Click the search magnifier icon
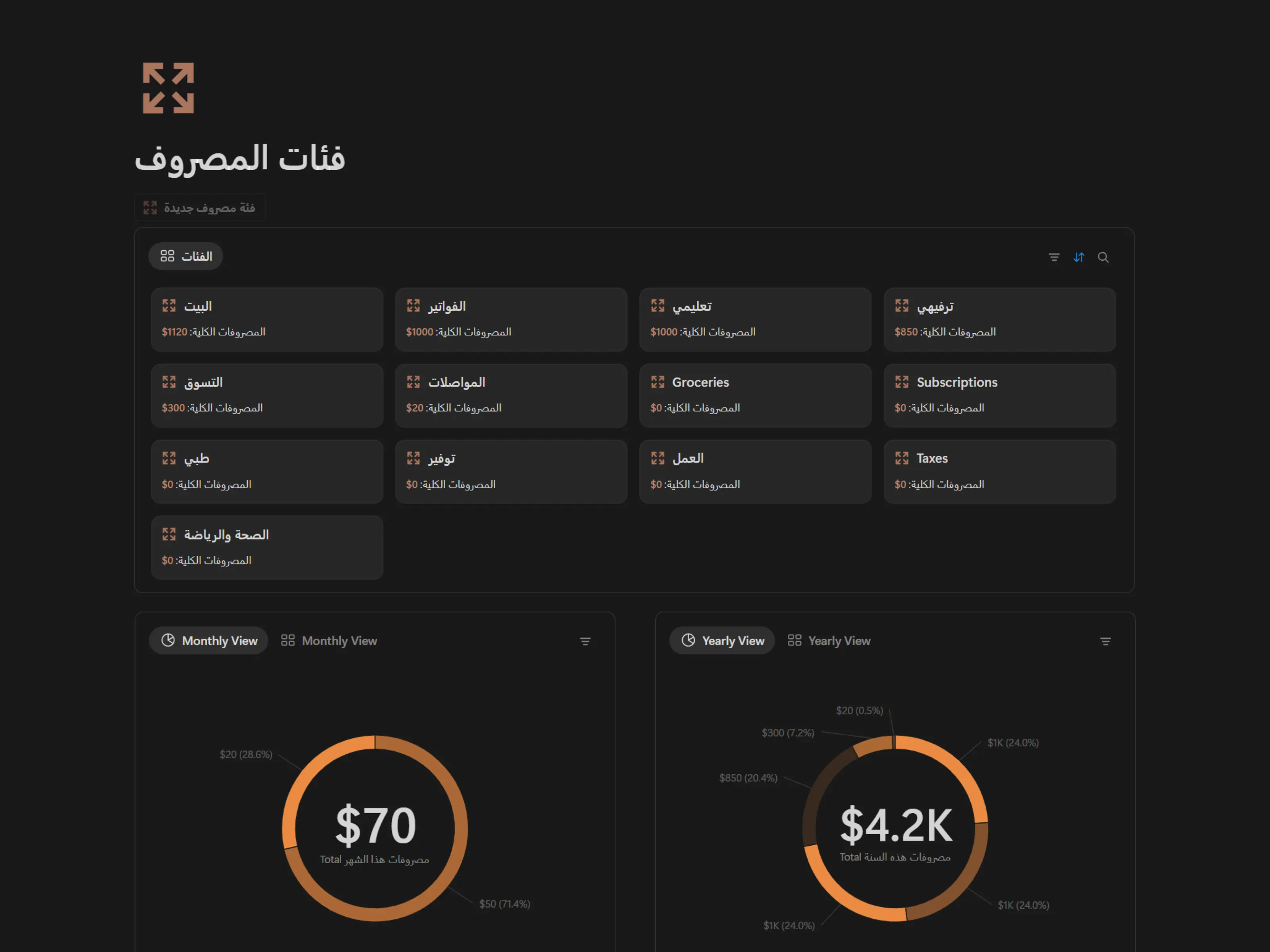This screenshot has width=1270, height=952. click(1103, 257)
